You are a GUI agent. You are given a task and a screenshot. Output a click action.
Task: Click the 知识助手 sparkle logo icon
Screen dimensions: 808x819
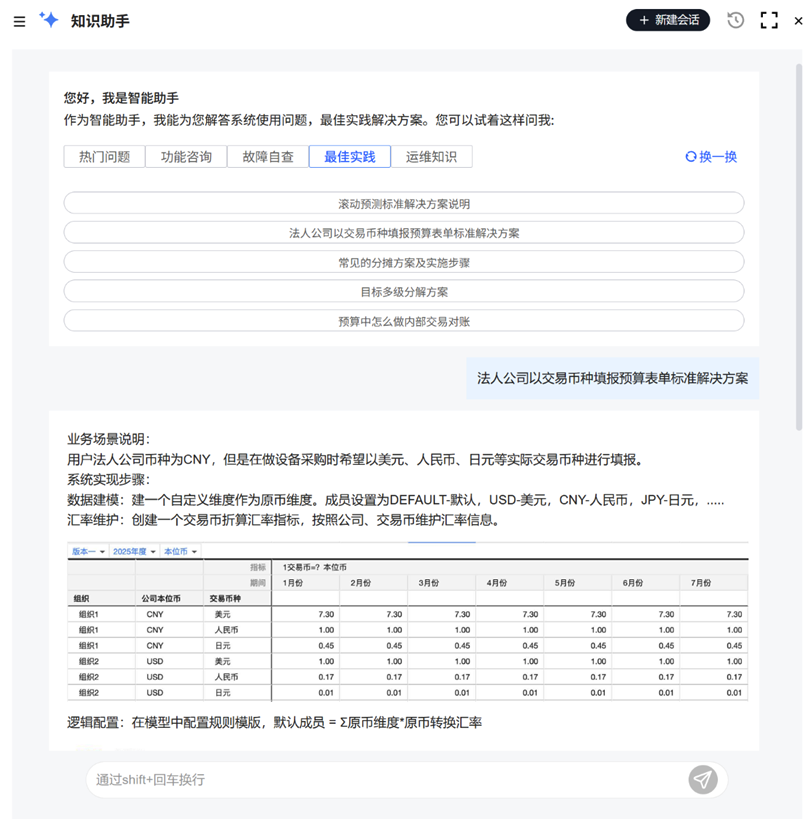click(49, 19)
